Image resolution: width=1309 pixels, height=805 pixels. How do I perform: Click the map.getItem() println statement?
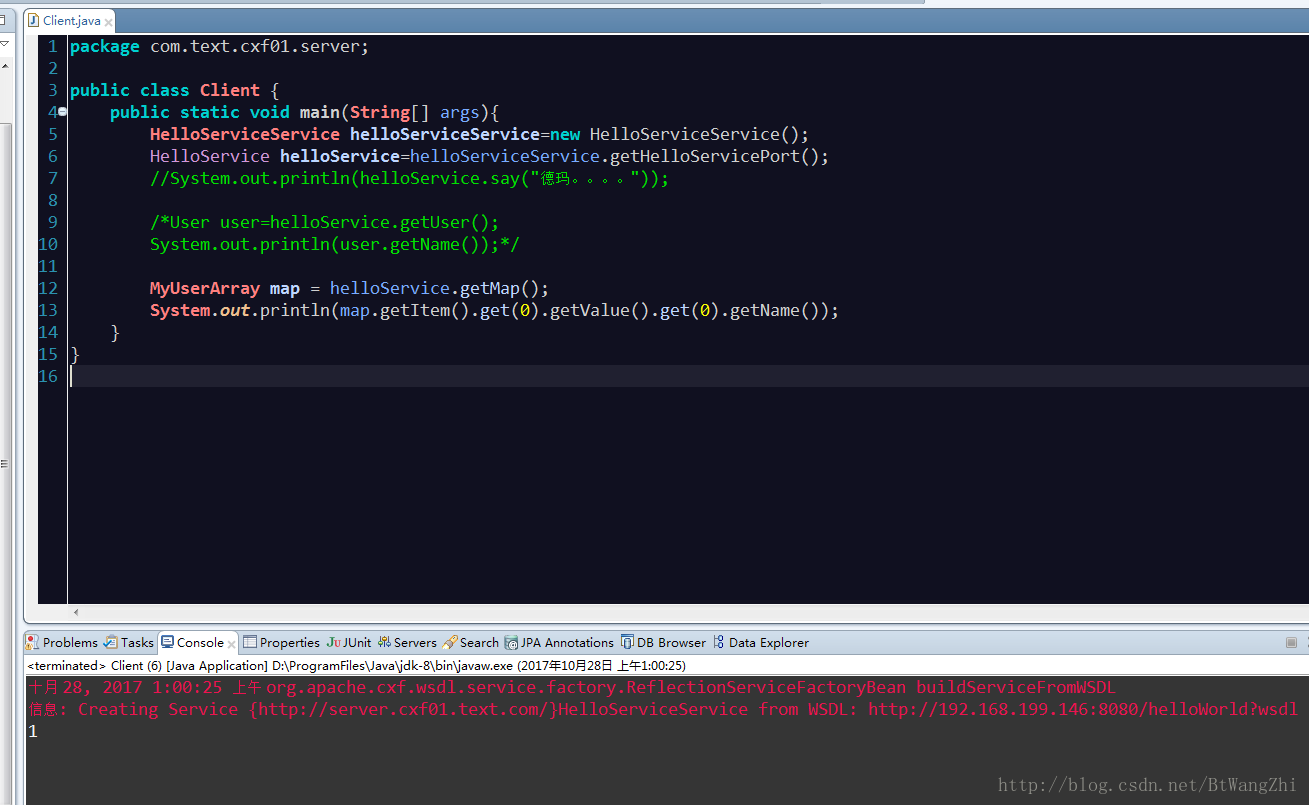(x=494, y=310)
